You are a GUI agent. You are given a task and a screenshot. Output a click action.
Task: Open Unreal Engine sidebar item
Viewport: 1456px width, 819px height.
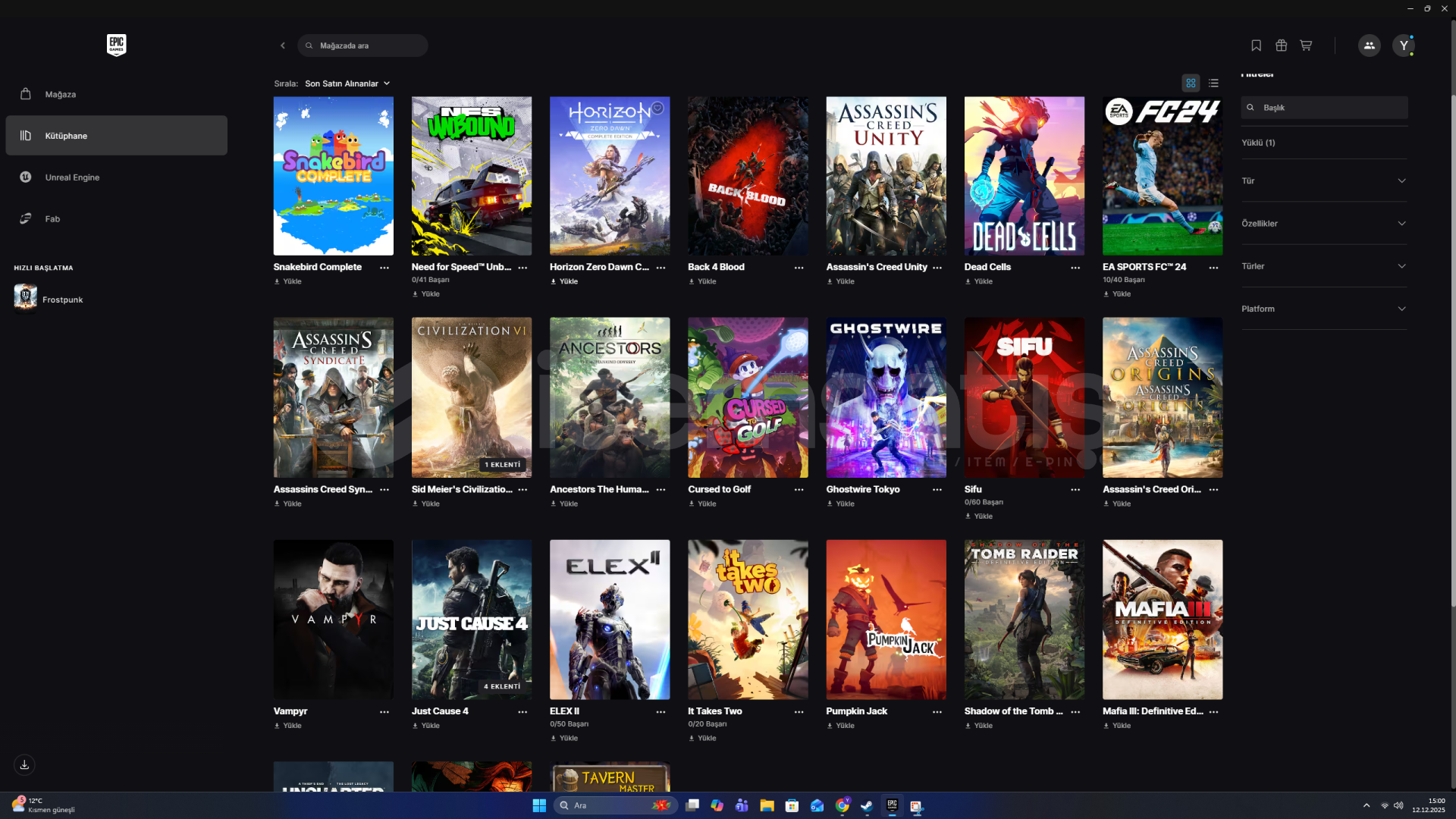point(72,177)
